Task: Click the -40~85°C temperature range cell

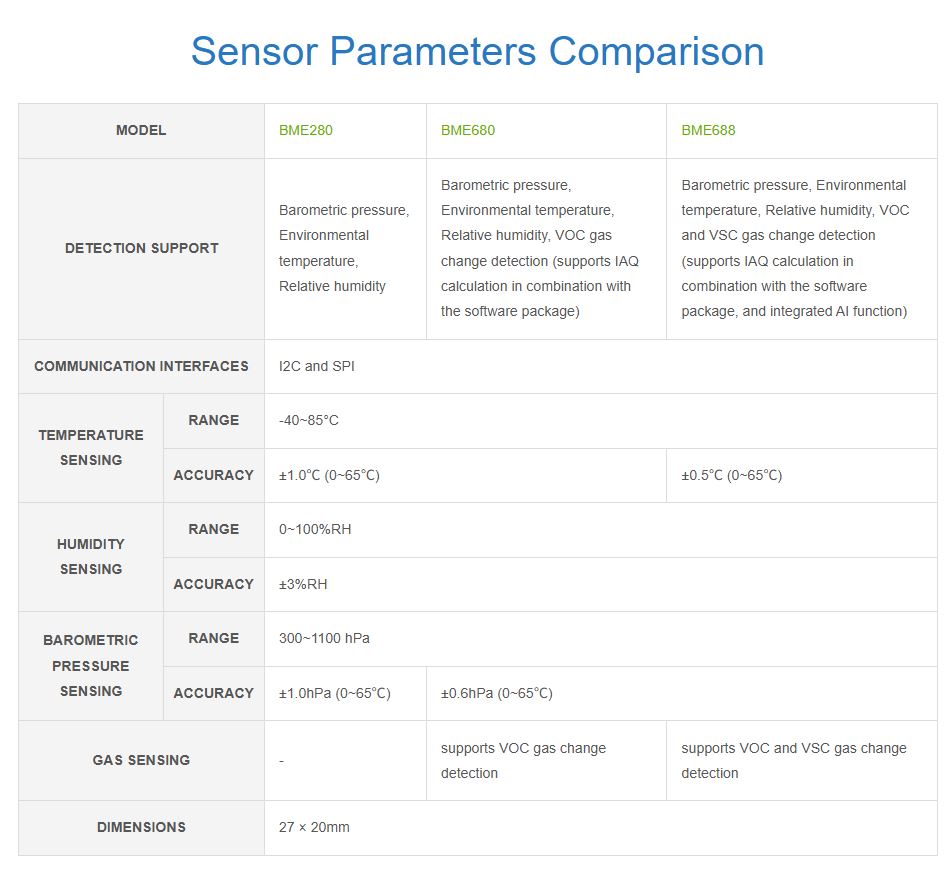Action: [x=309, y=420]
